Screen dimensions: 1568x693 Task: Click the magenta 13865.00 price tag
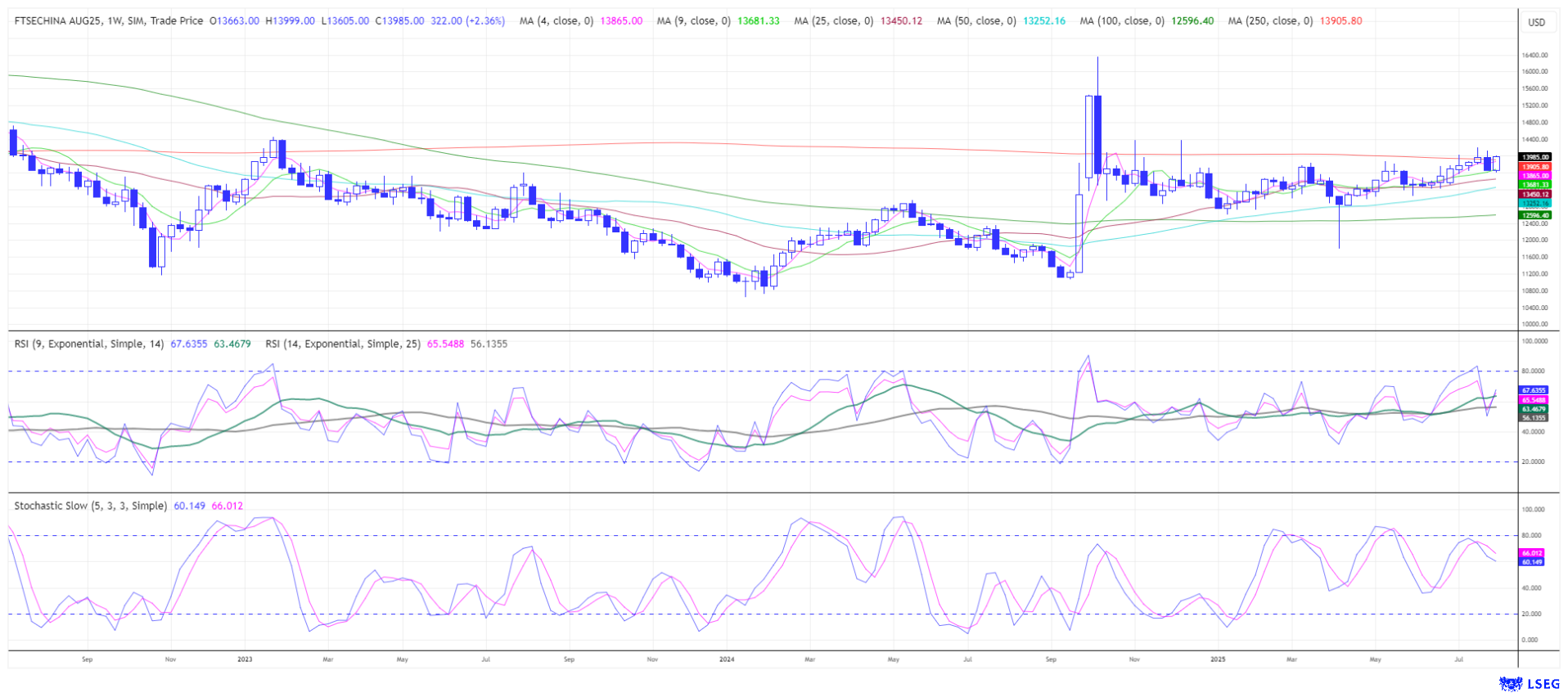coord(1534,176)
